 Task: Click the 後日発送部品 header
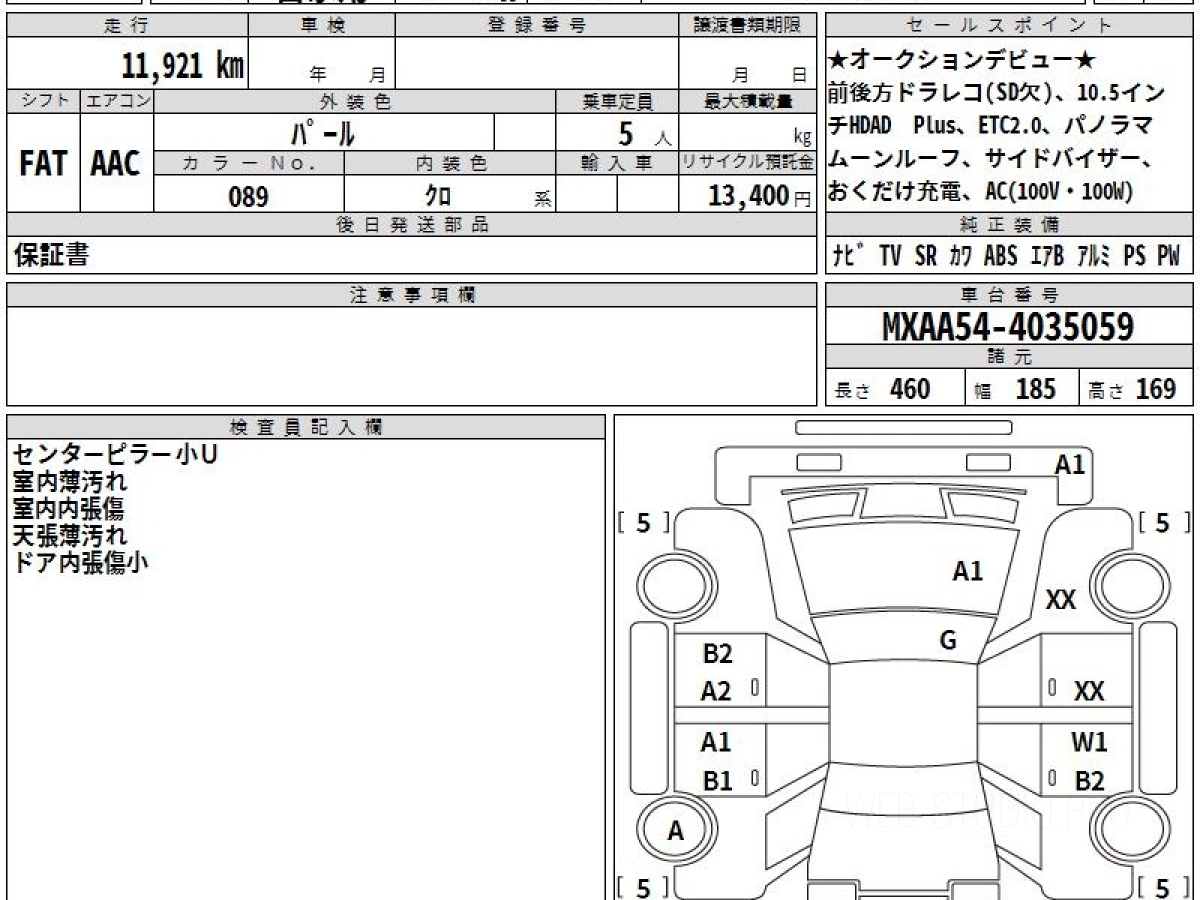pos(412,225)
